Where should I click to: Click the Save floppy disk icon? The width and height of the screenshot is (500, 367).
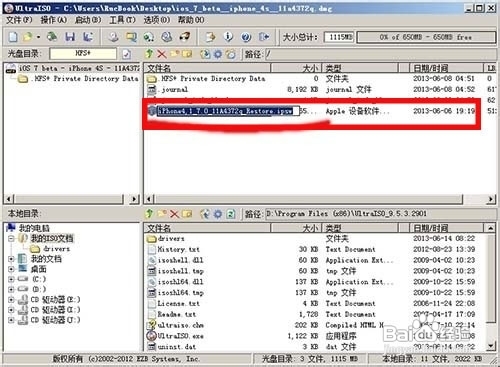[x=70, y=37]
